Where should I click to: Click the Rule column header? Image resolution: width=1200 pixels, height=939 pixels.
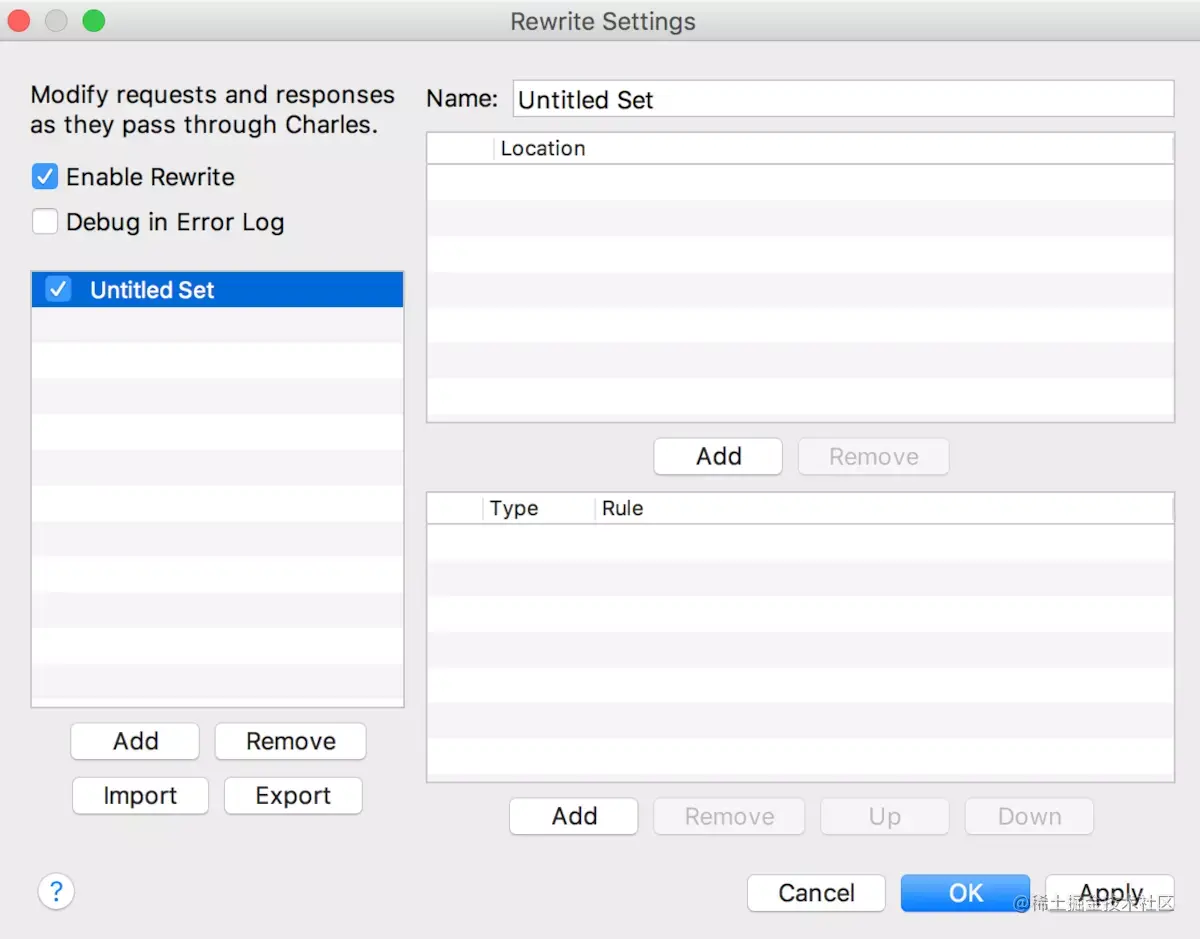tap(885, 508)
